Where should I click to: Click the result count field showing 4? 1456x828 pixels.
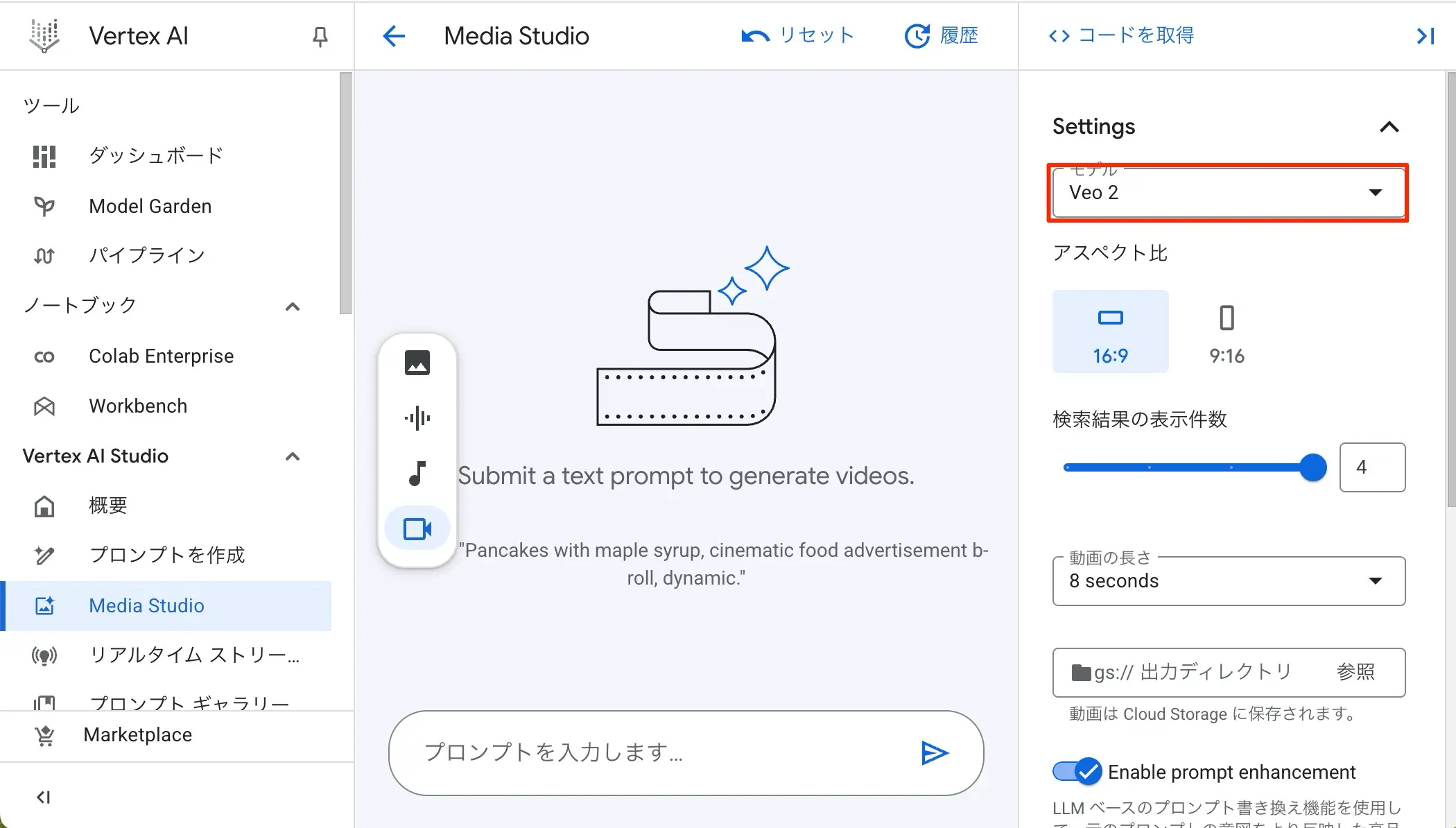[1372, 467]
